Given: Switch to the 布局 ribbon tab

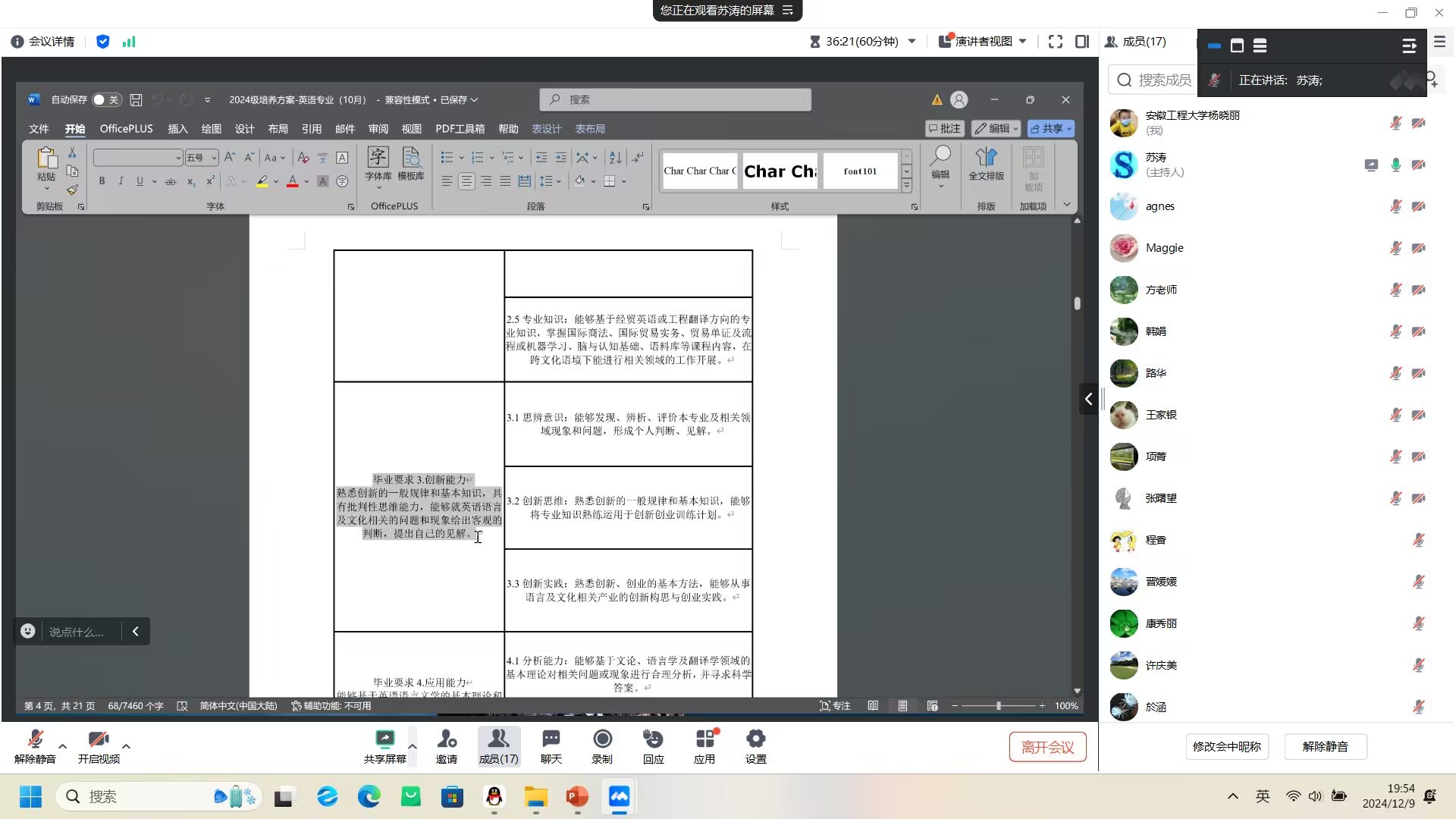Looking at the screenshot, I should coord(278,129).
